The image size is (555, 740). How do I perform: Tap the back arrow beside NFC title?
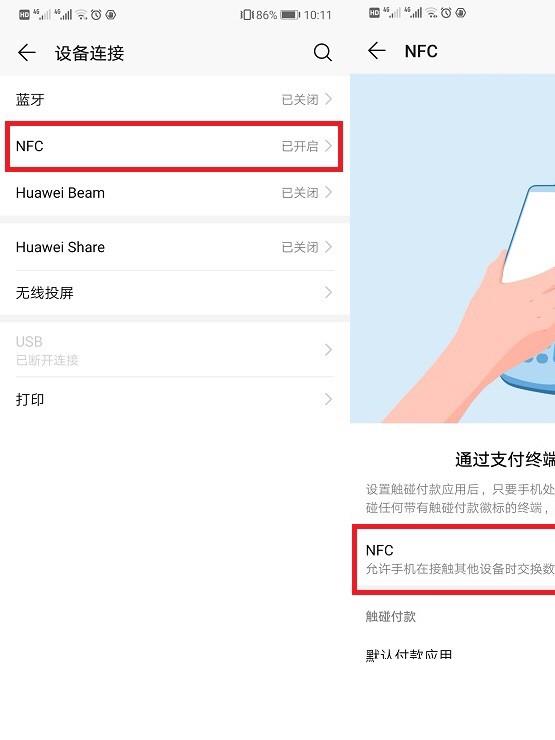377,50
